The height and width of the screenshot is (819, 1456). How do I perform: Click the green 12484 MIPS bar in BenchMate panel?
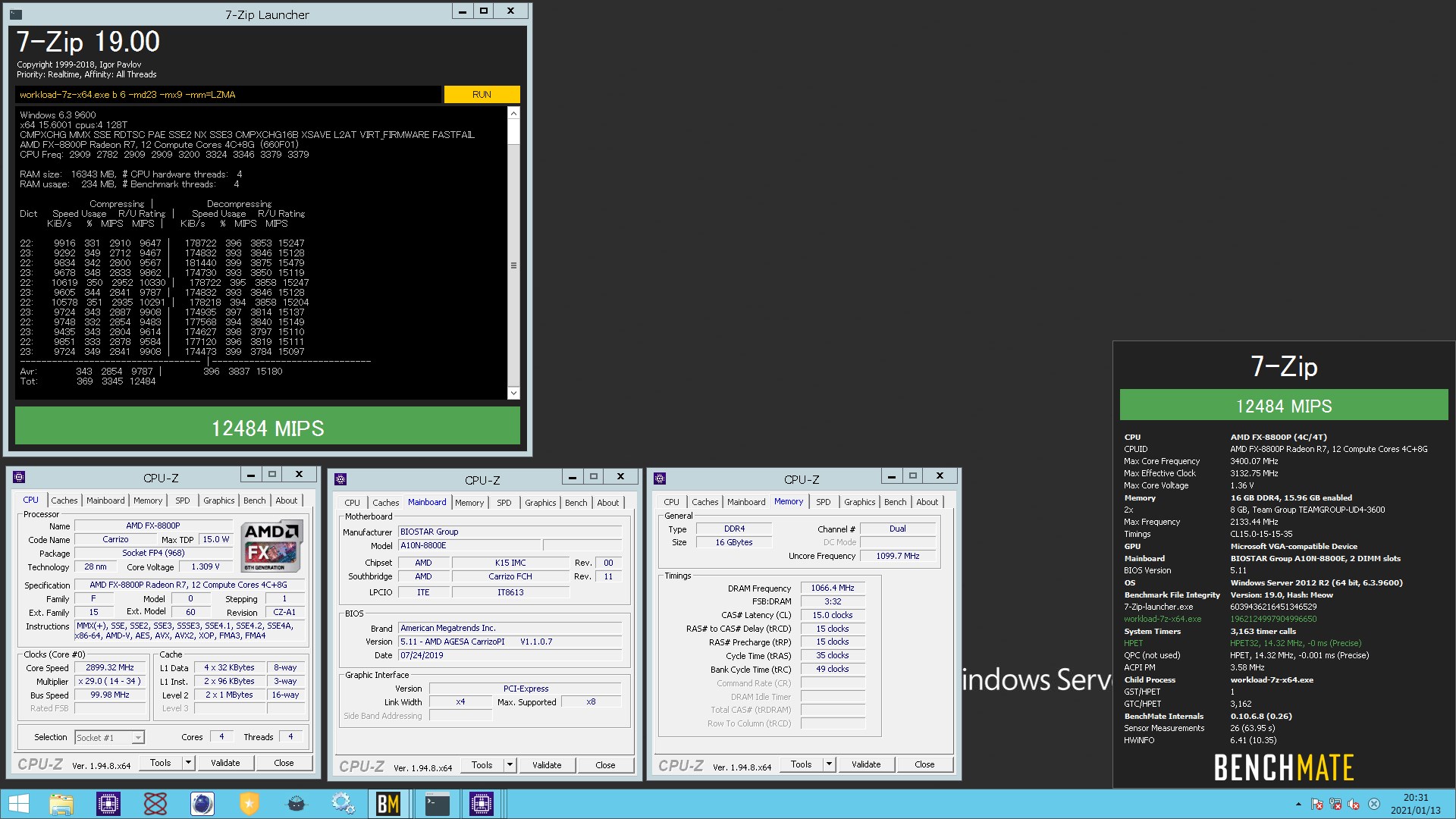click(x=1284, y=405)
